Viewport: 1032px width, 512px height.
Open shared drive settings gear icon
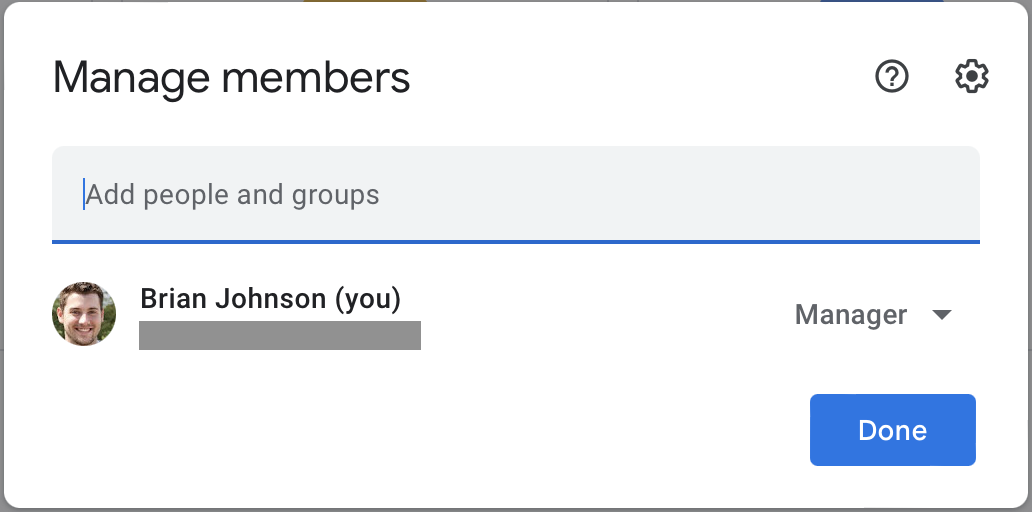click(971, 76)
